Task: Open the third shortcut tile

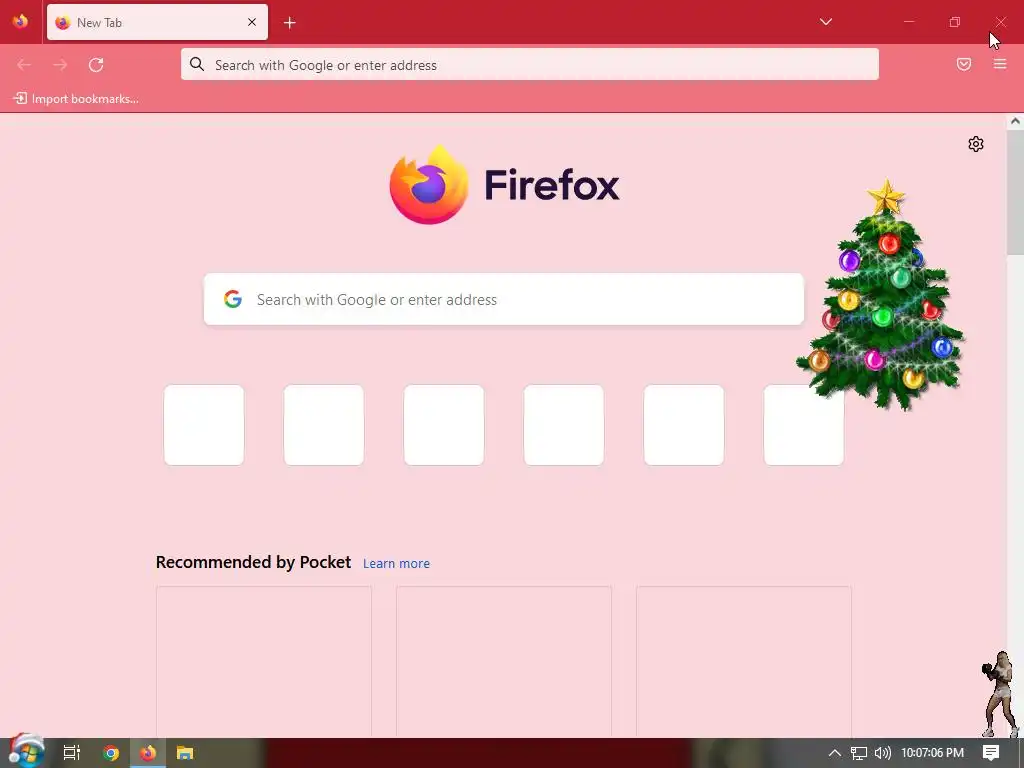Action: pos(444,425)
